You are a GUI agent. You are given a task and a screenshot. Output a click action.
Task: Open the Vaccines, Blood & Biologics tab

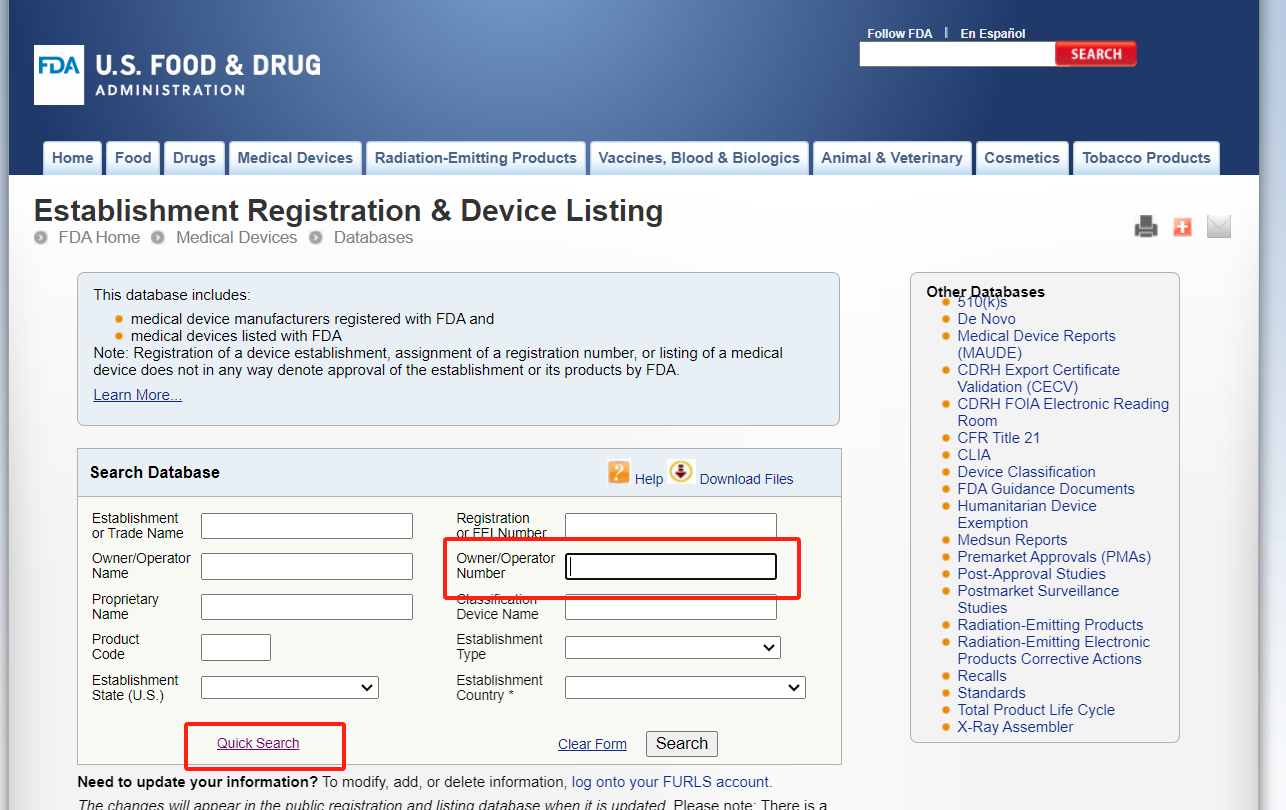[x=699, y=158]
